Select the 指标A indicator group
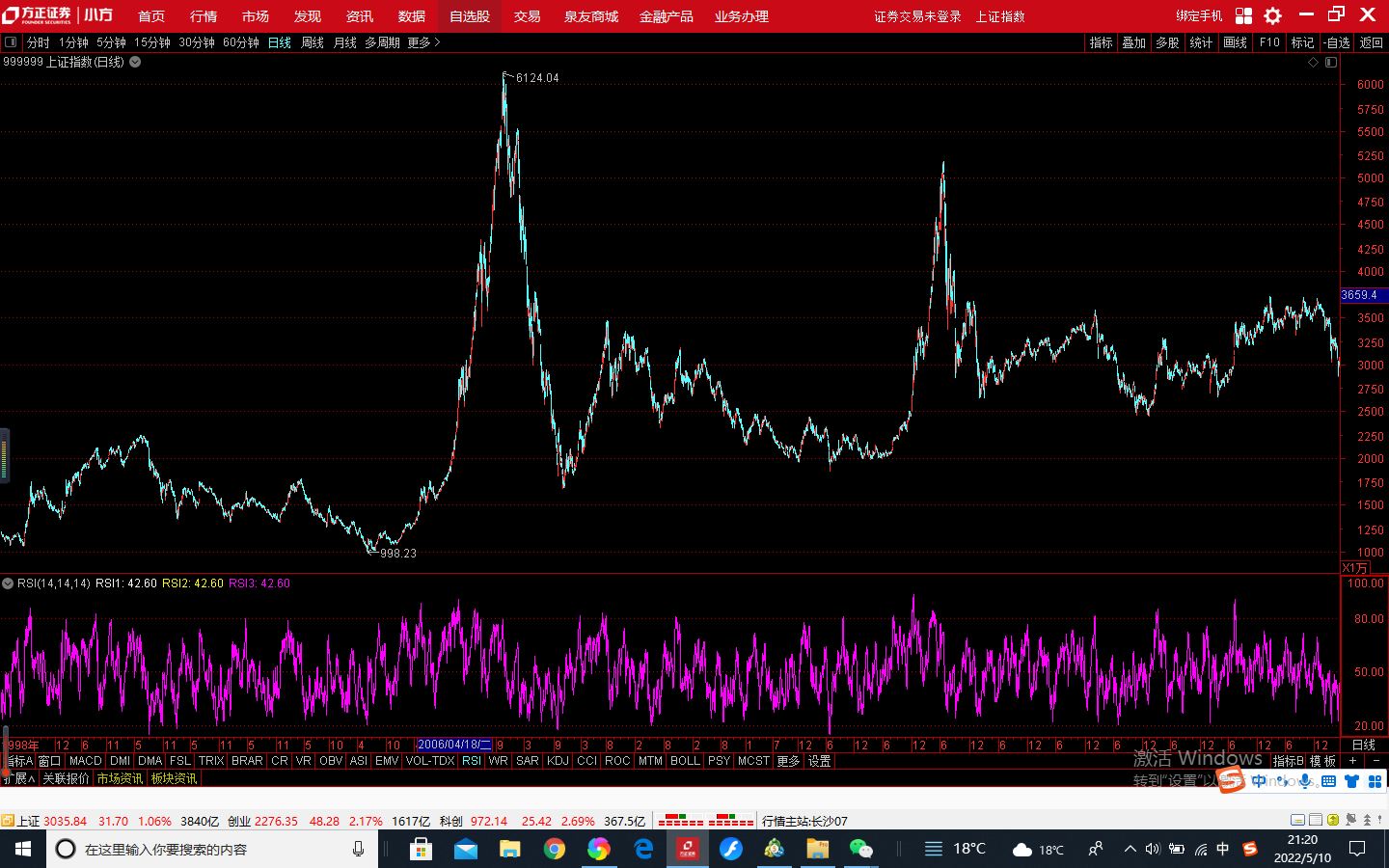This screenshot has height=868, width=1389. [x=19, y=761]
